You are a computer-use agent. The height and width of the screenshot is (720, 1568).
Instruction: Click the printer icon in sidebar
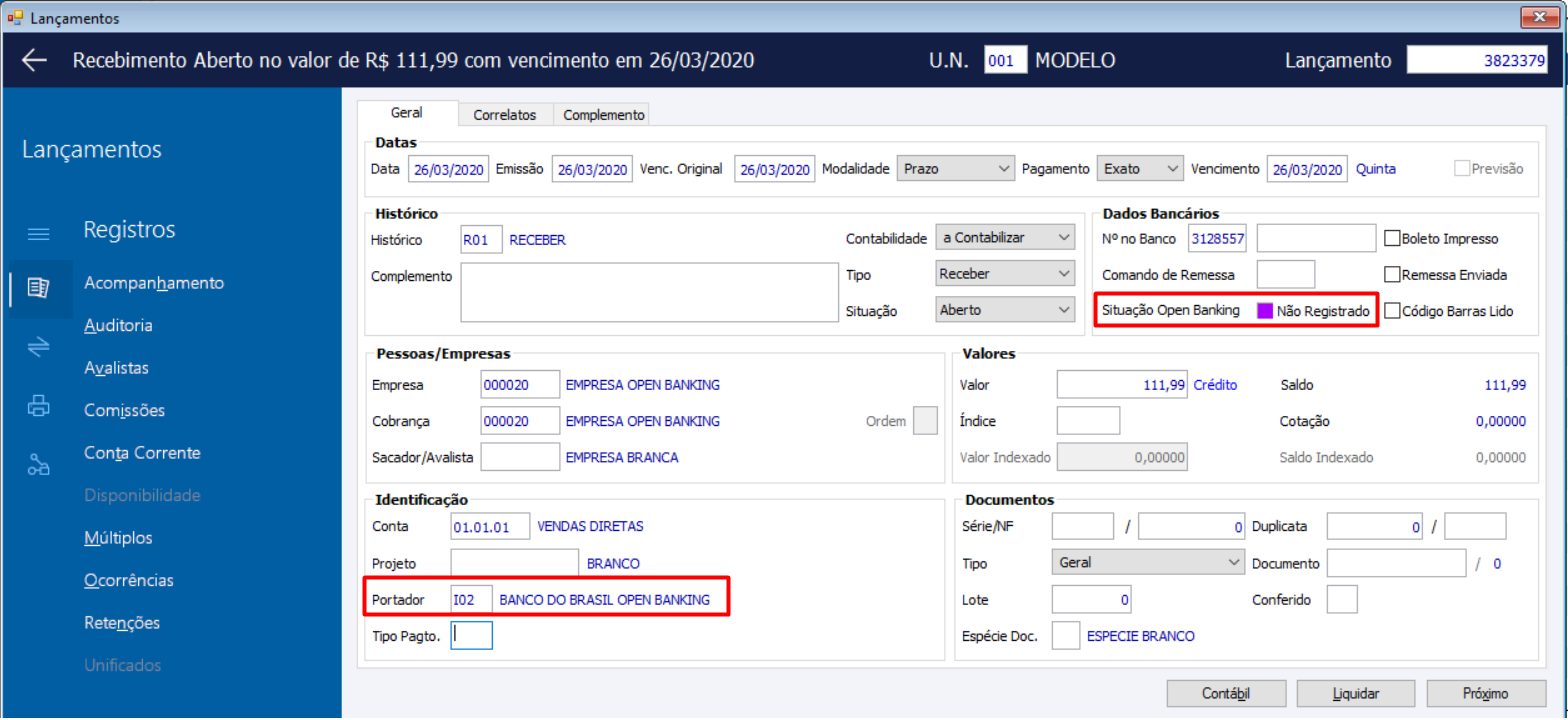(38, 406)
